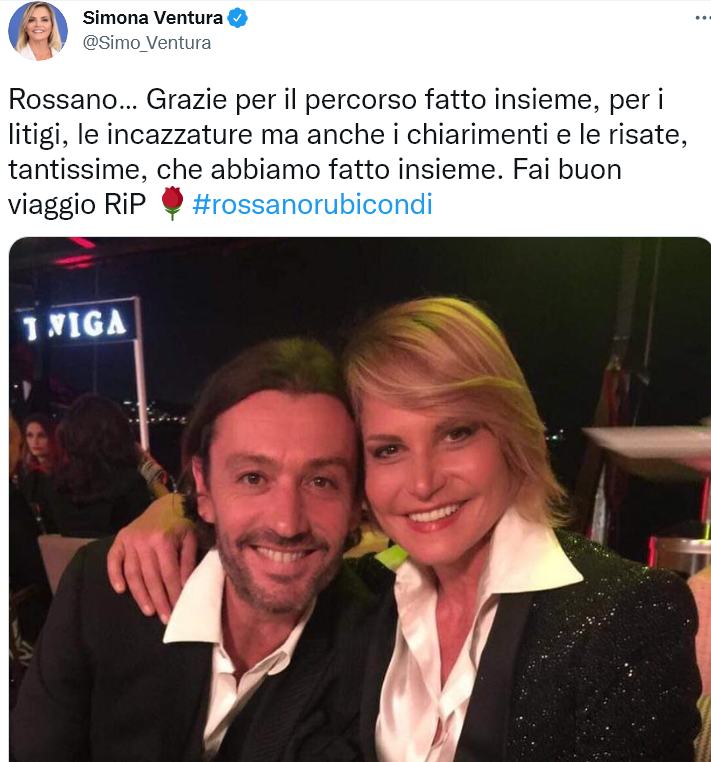
Task: Open the Simona Ventura display name link
Action: pyautogui.click(x=153, y=18)
